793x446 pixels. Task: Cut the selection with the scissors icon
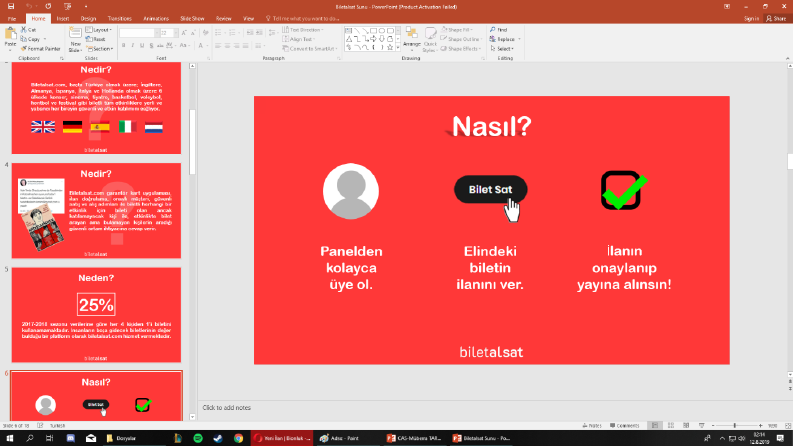pos(24,30)
